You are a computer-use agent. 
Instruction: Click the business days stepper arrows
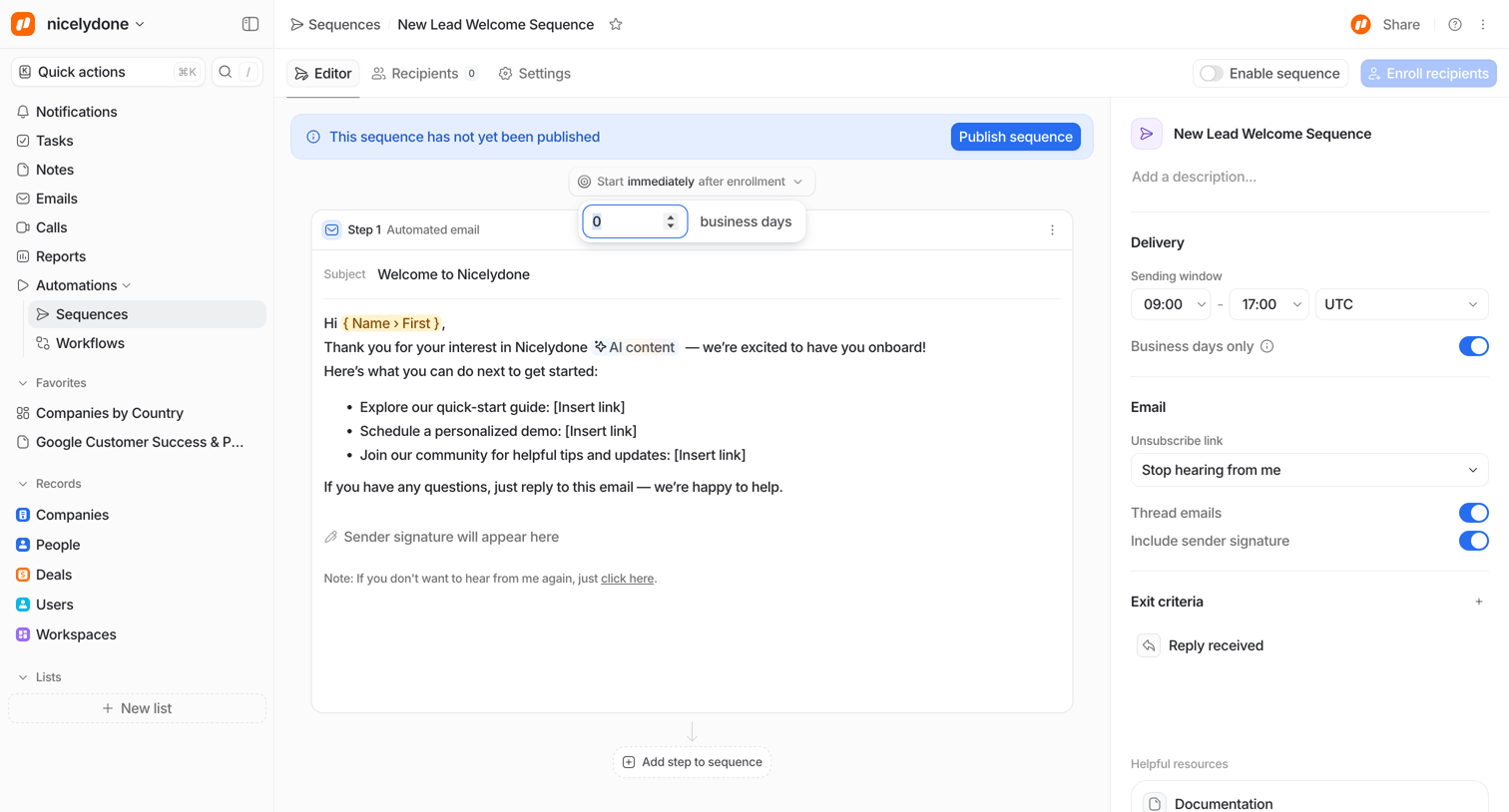(x=671, y=221)
